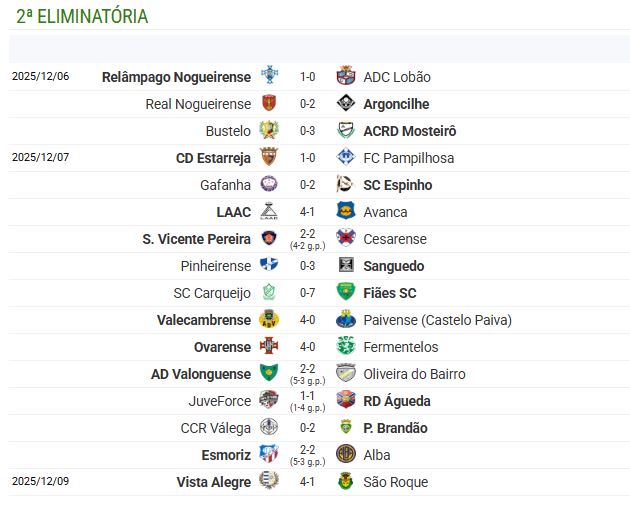Open the Vista Alegre team page
630x511 pixels.
click(x=213, y=482)
